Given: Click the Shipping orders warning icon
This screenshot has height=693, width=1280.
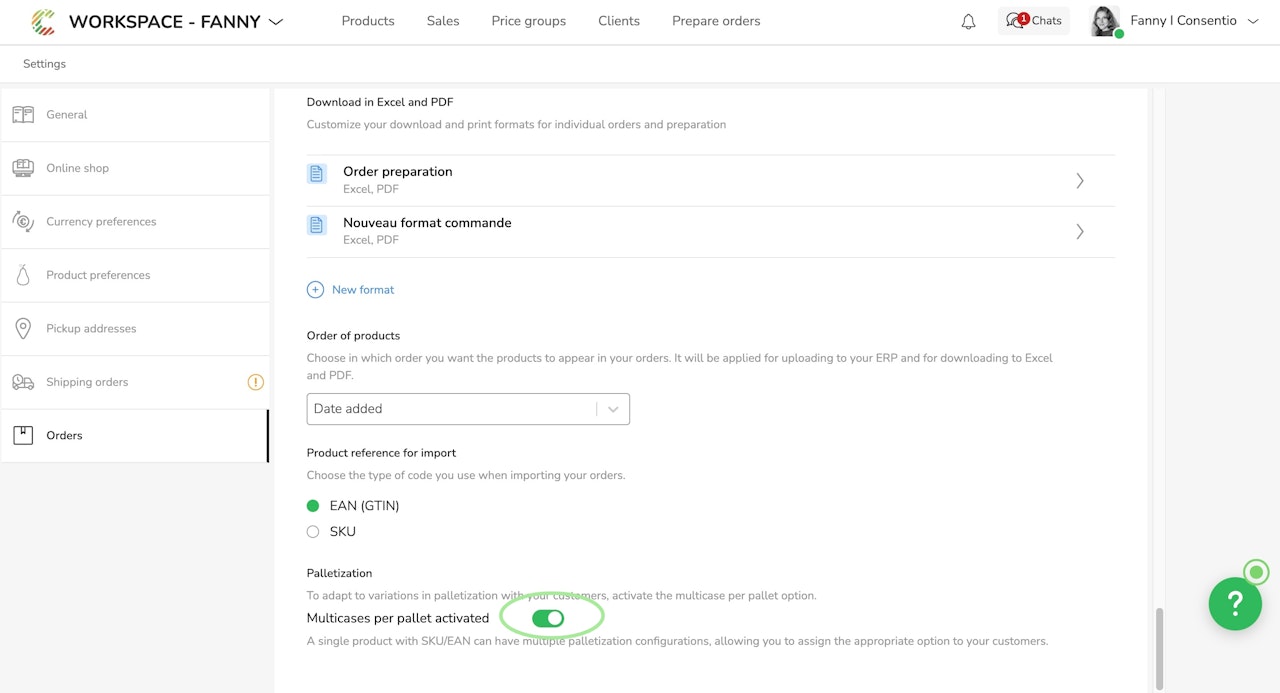Looking at the screenshot, I should pyautogui.click(x=255, y=382).
